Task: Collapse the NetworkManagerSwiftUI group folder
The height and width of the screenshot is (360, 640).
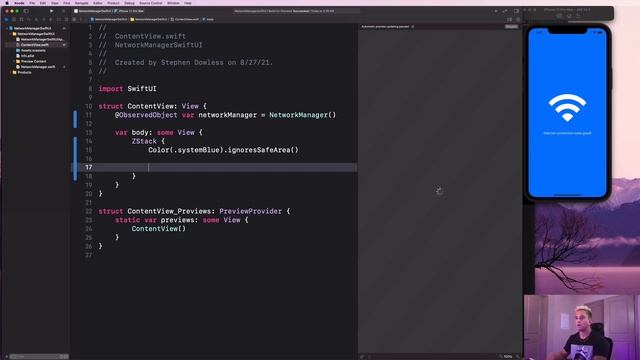Action: tap(11, 34)
